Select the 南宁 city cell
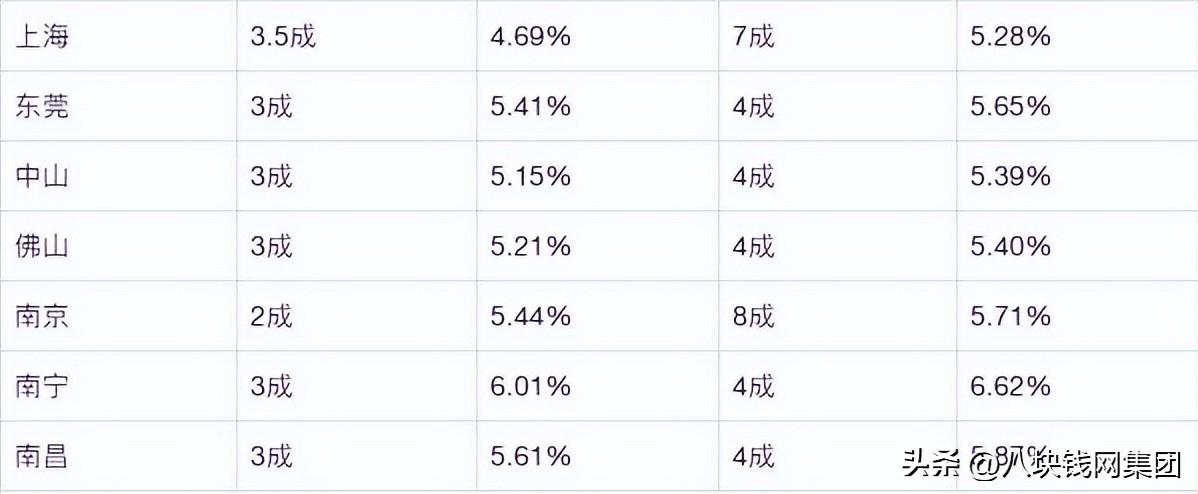 pyautogui.click(x=42, y=386)
